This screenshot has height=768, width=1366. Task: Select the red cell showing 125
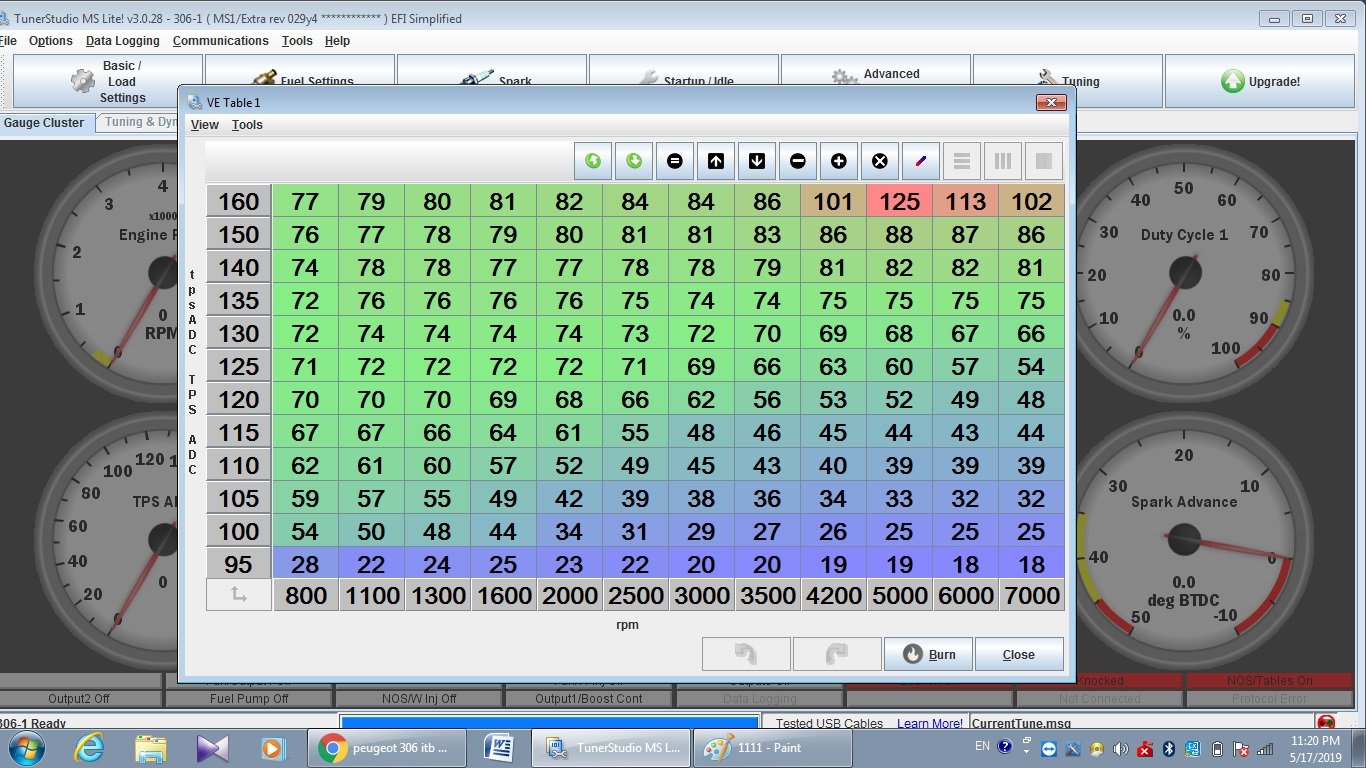tap(899, 201)
